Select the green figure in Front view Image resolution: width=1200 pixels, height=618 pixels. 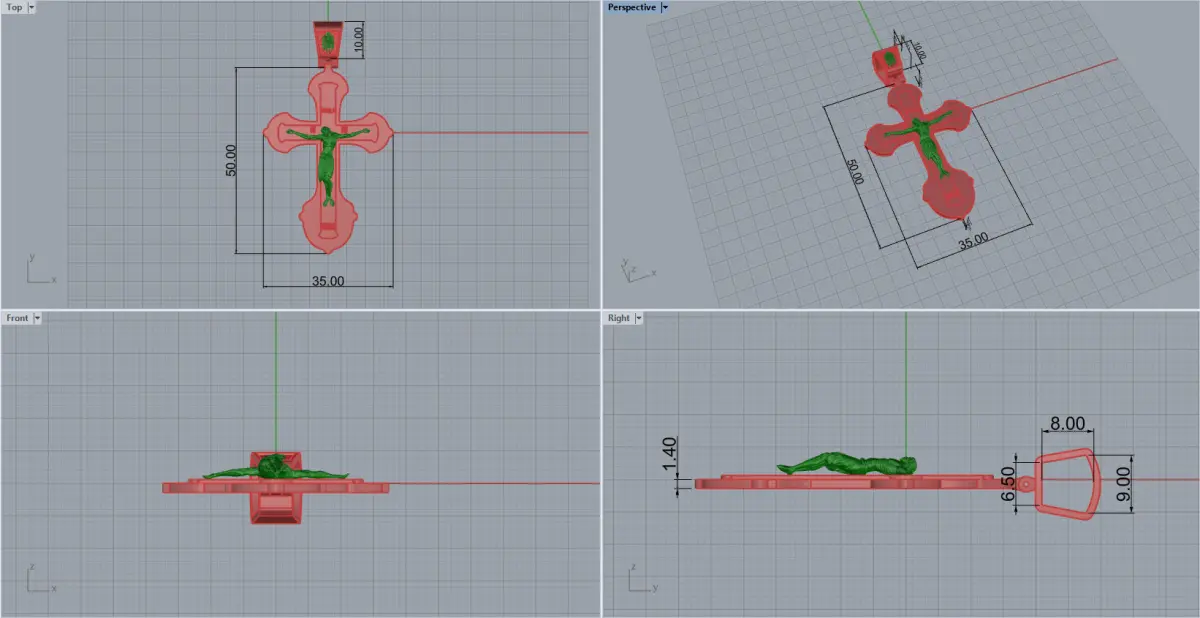[275, 467]
